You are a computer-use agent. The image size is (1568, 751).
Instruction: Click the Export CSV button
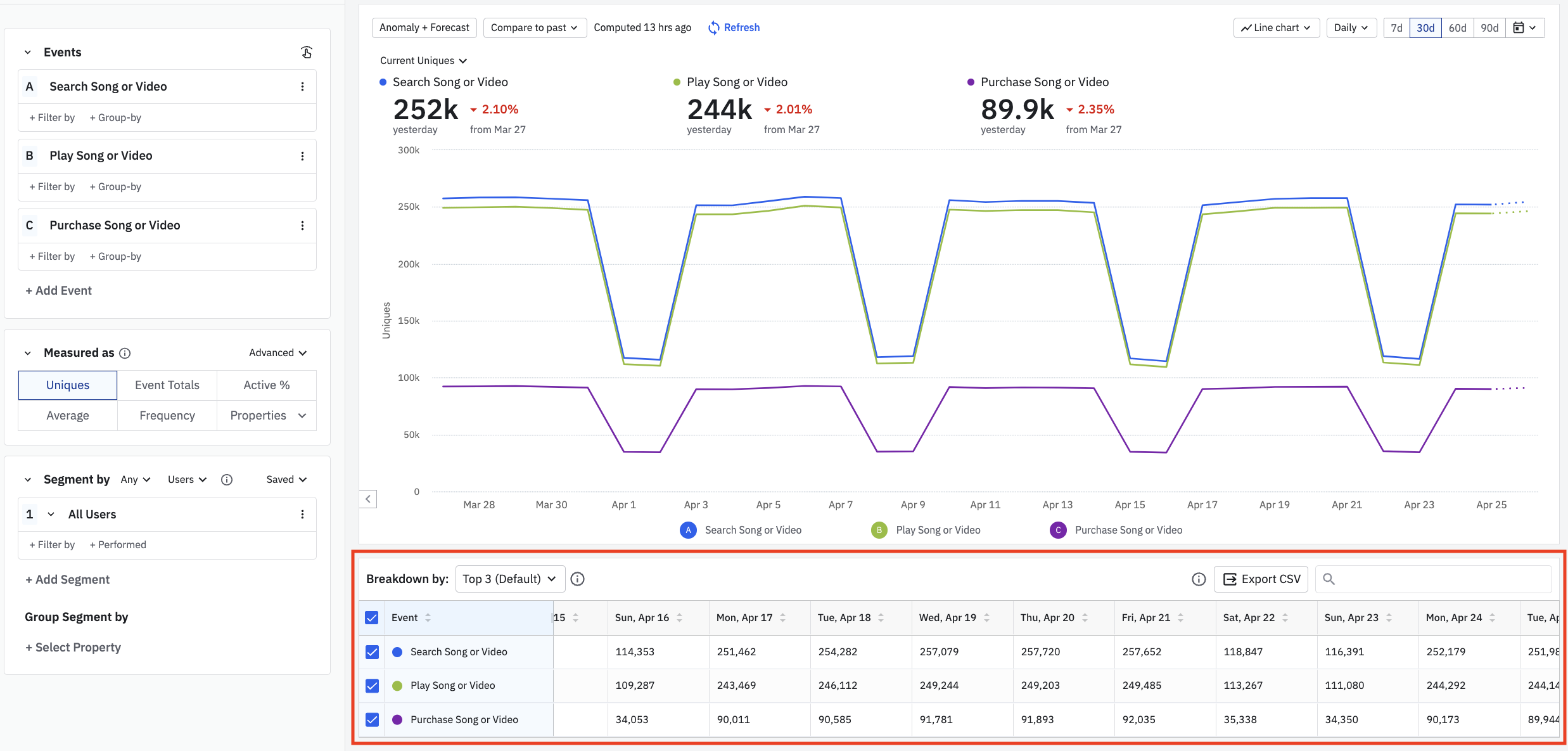pyautogui.click(x=1261, y=579)
